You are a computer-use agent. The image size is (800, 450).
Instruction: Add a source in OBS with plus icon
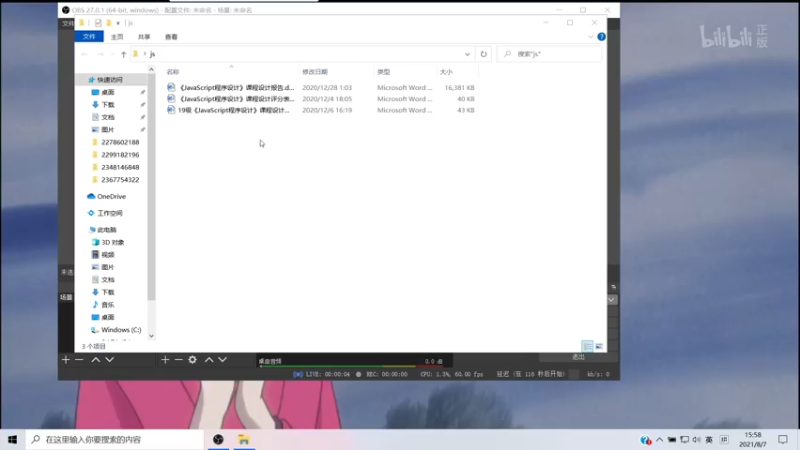coord(165,360)
